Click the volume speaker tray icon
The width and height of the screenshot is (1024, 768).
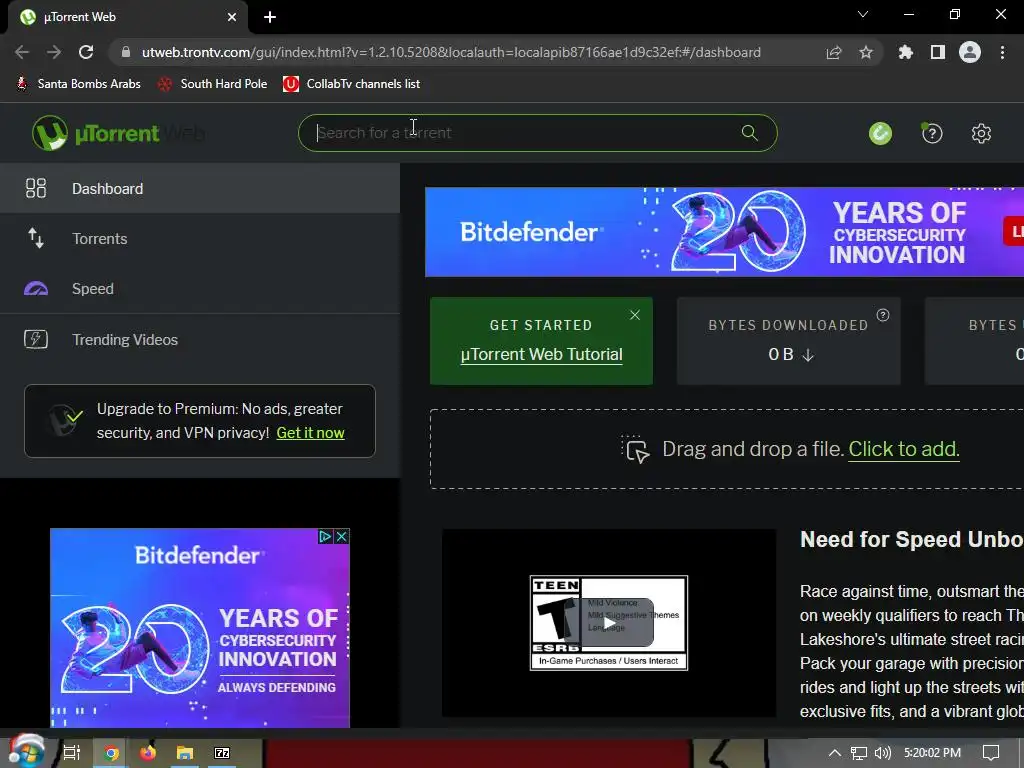[x=882, y=753]
